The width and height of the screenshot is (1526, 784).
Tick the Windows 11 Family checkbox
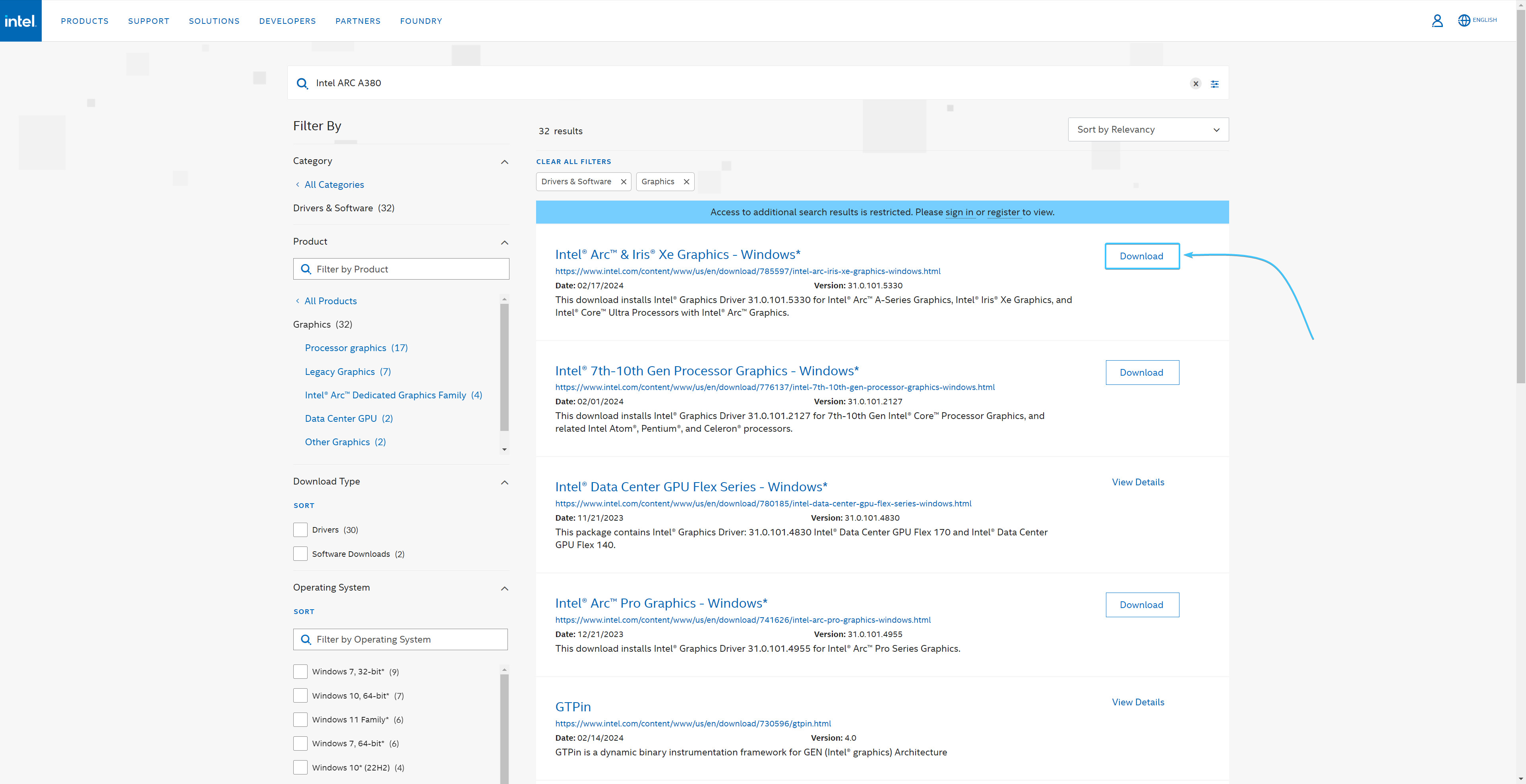tap(300, 719)
